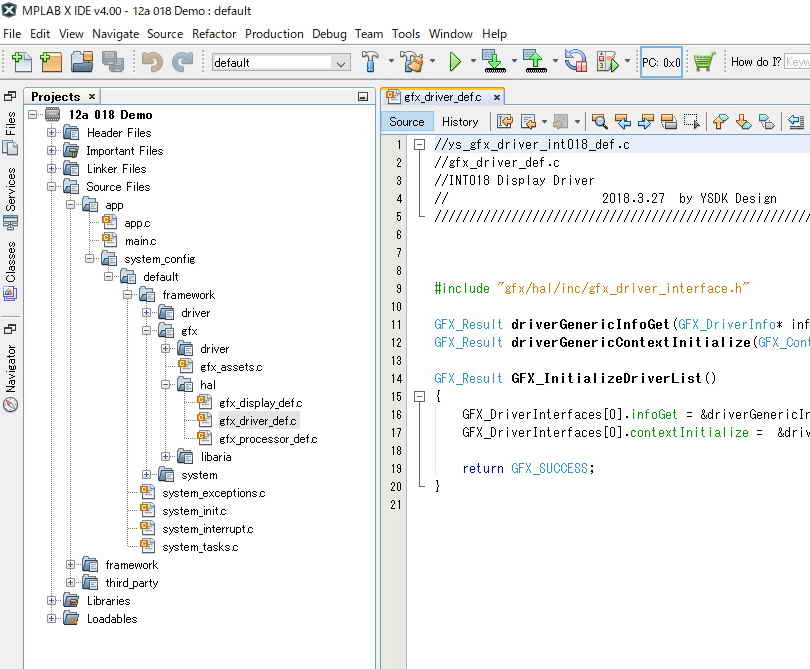Toggle Bookmark icon in editor toolbar
The width and height of the screenshot is (810, 669).
click(x=767, y=122)
